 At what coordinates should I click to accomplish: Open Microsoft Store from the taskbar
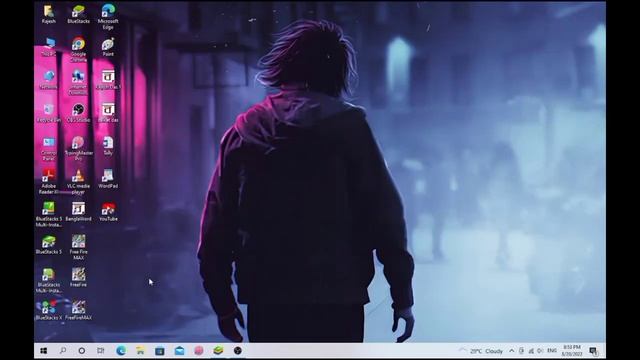(160, 351)
